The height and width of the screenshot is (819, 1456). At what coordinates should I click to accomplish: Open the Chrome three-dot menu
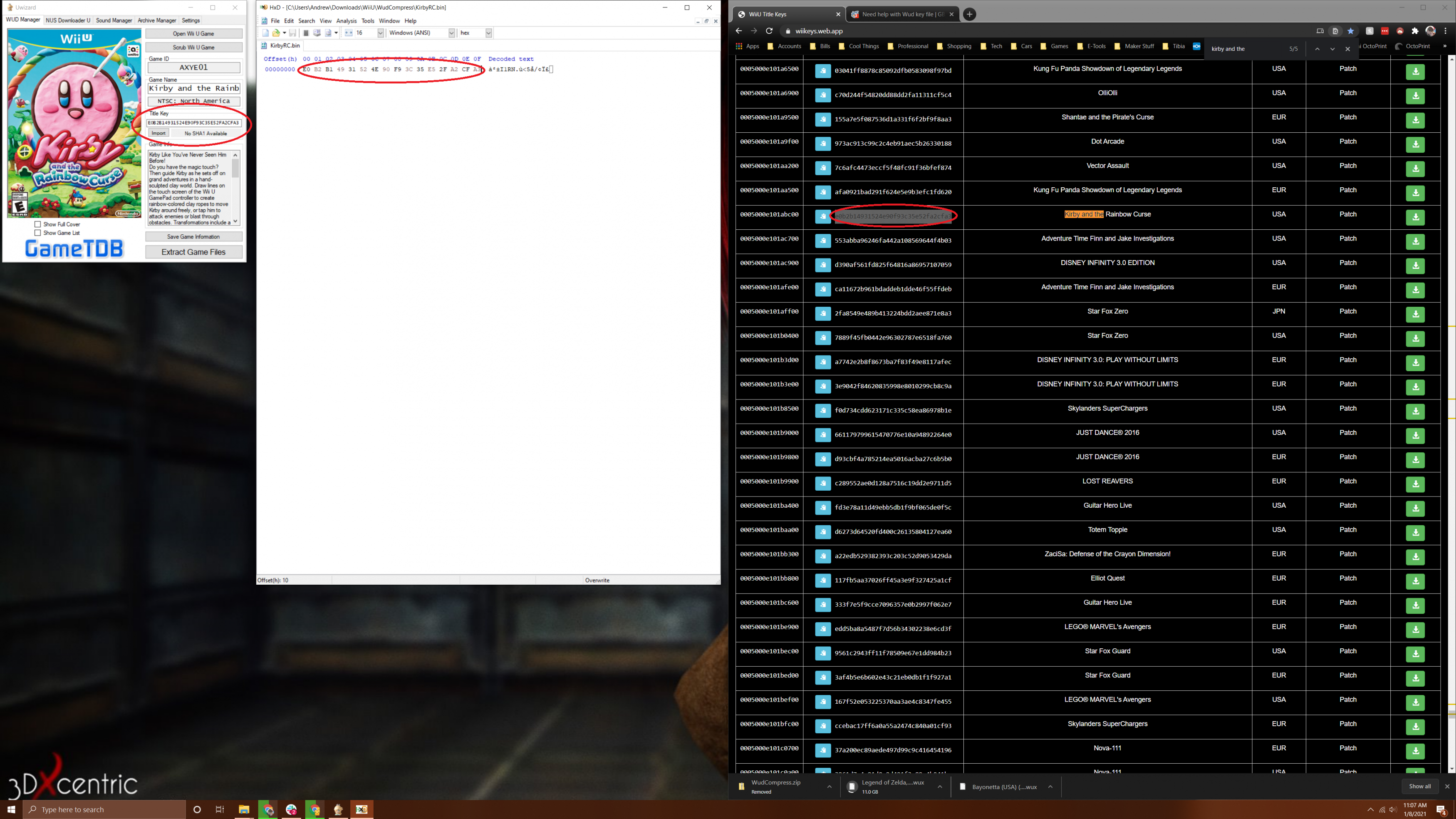[x=1445, y=31]
